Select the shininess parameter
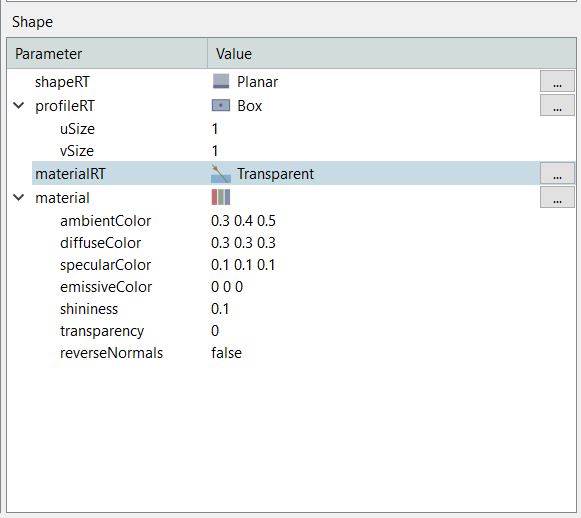581x518 pixels. point(89,309)
